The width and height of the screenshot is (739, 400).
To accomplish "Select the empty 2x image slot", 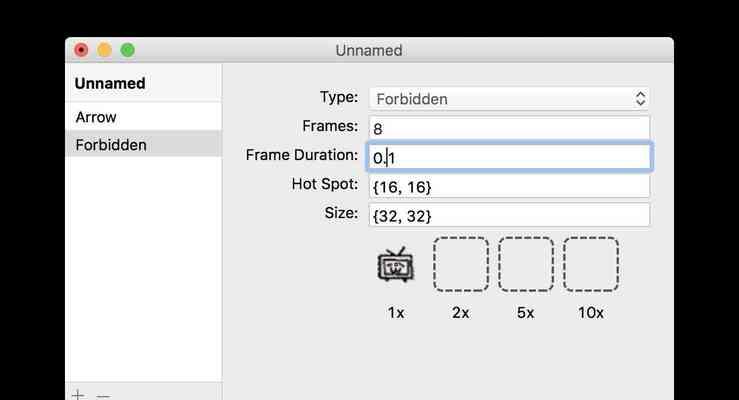I will point(460,264).
